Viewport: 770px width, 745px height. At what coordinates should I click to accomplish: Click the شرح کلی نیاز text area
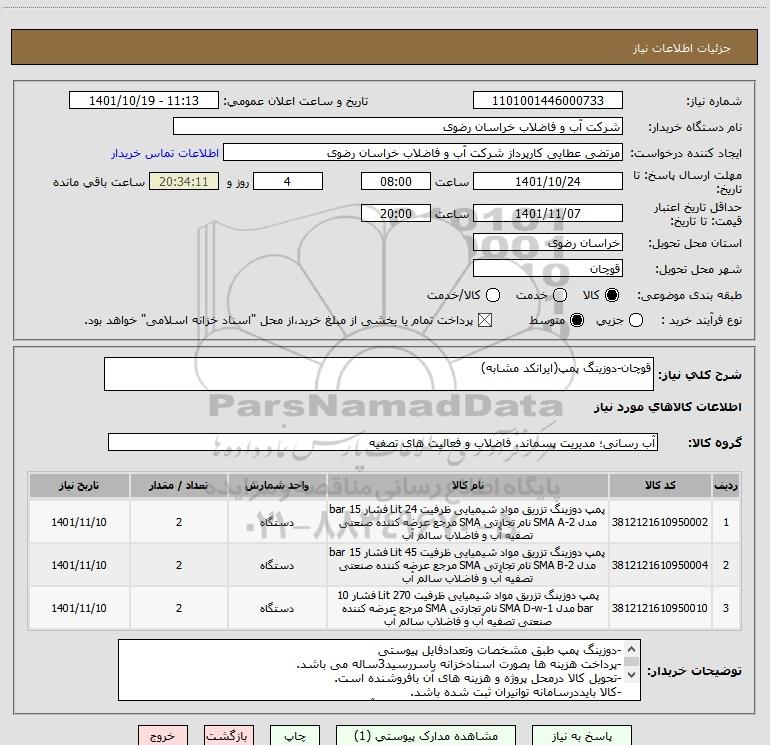point(379,374)
